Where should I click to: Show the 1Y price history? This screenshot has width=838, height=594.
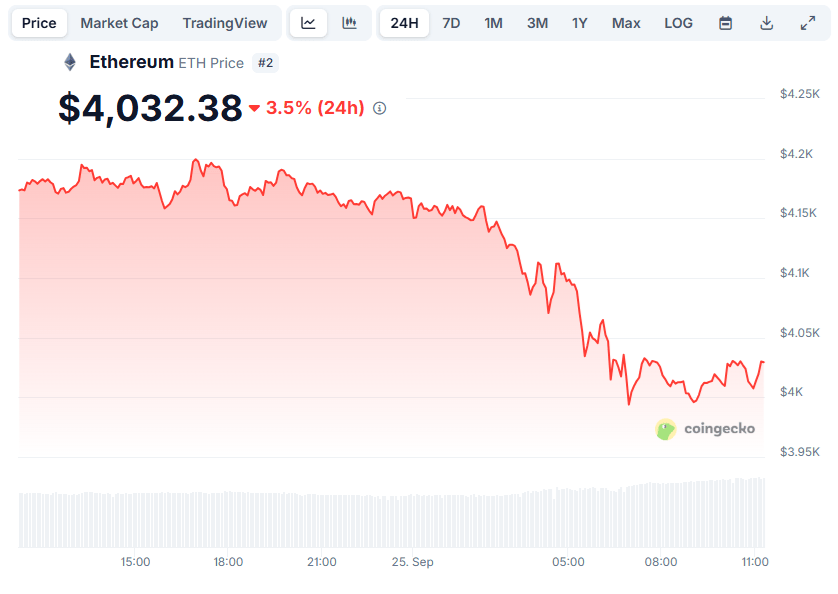point(580,23)
